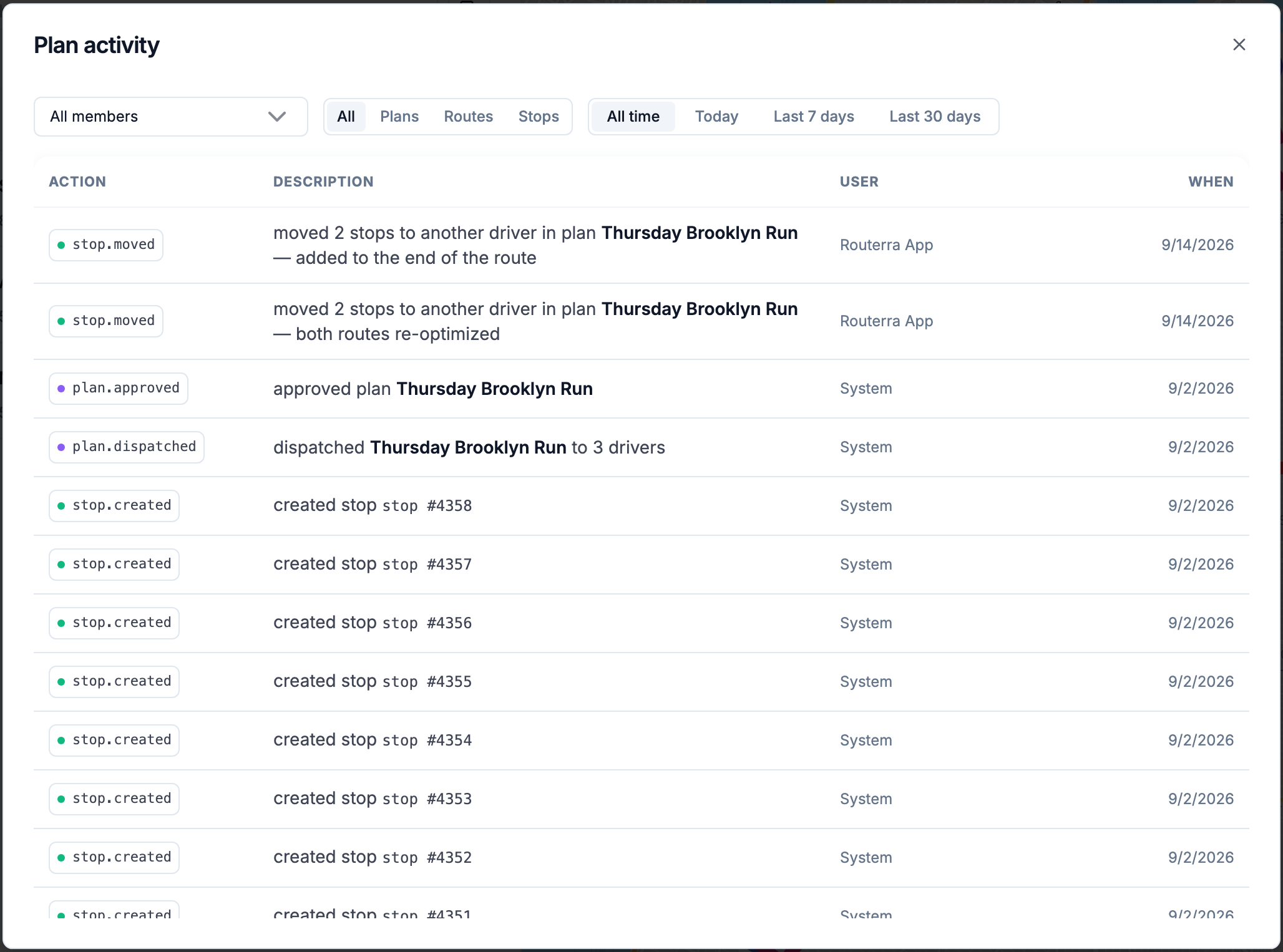This screenshot has width=1283, height=952.
Task: Click the WHEN column header
Action: [x=1211, y=182]
